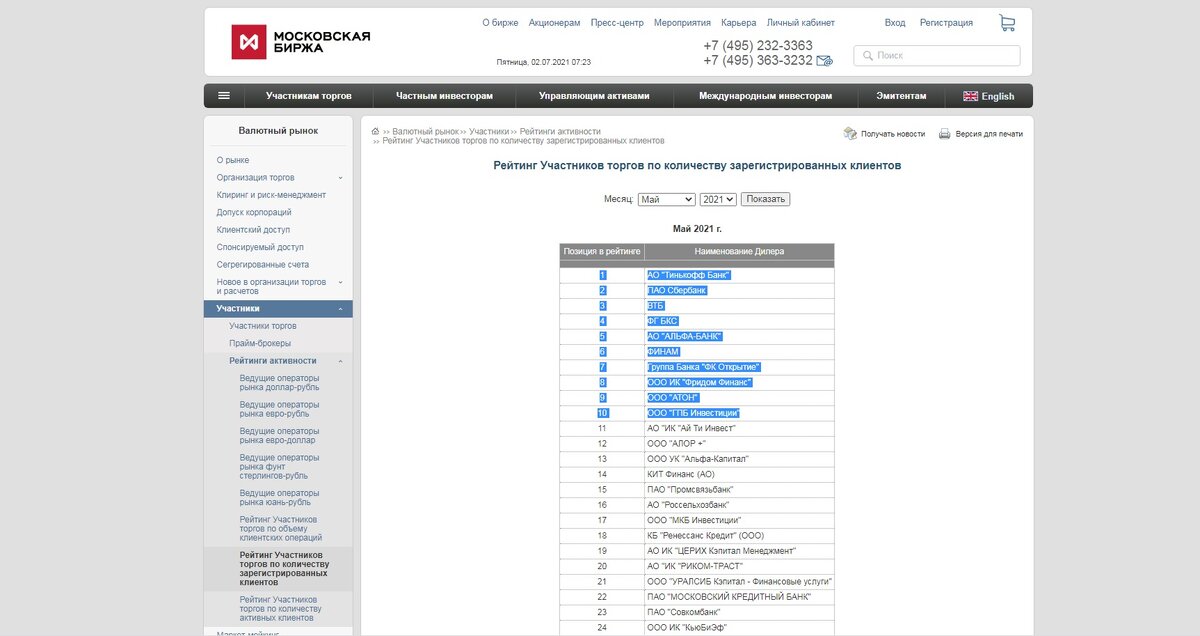Open Спонсируемый доступ sidebar item

pyautogui.click(x=260, y=247)
